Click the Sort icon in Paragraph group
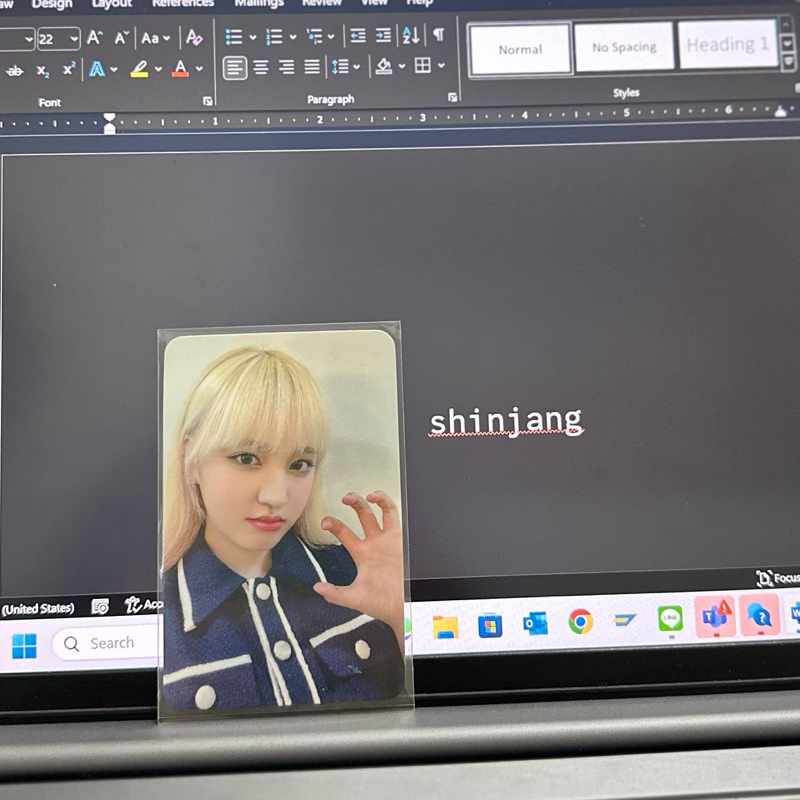 click(409, 36)
